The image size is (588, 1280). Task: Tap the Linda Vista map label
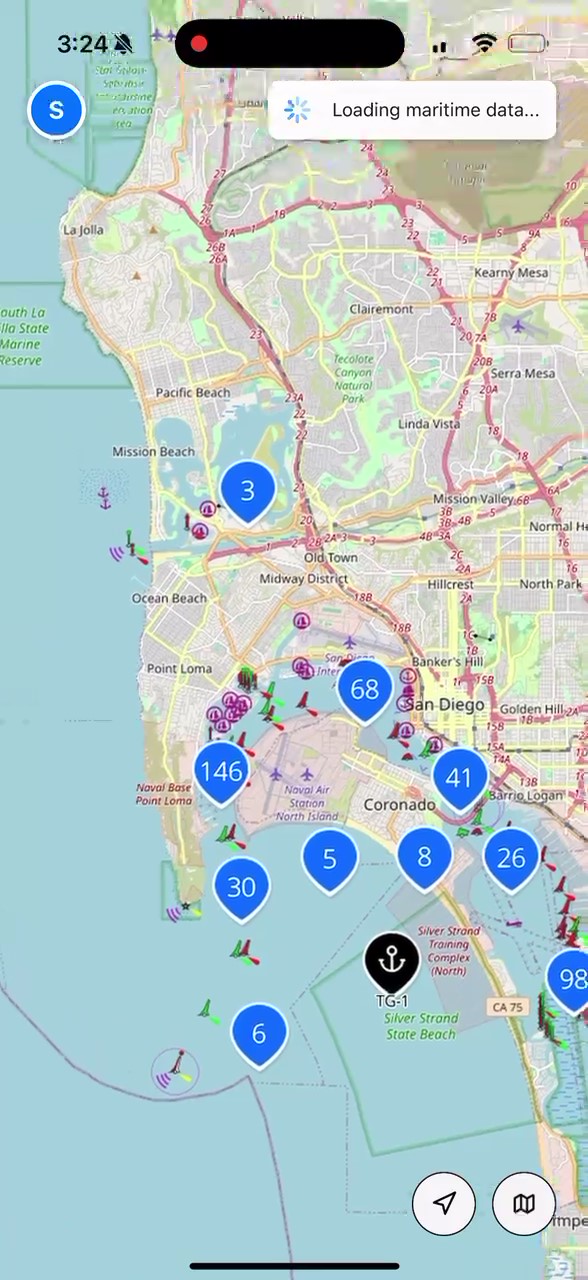pos(429,424)
